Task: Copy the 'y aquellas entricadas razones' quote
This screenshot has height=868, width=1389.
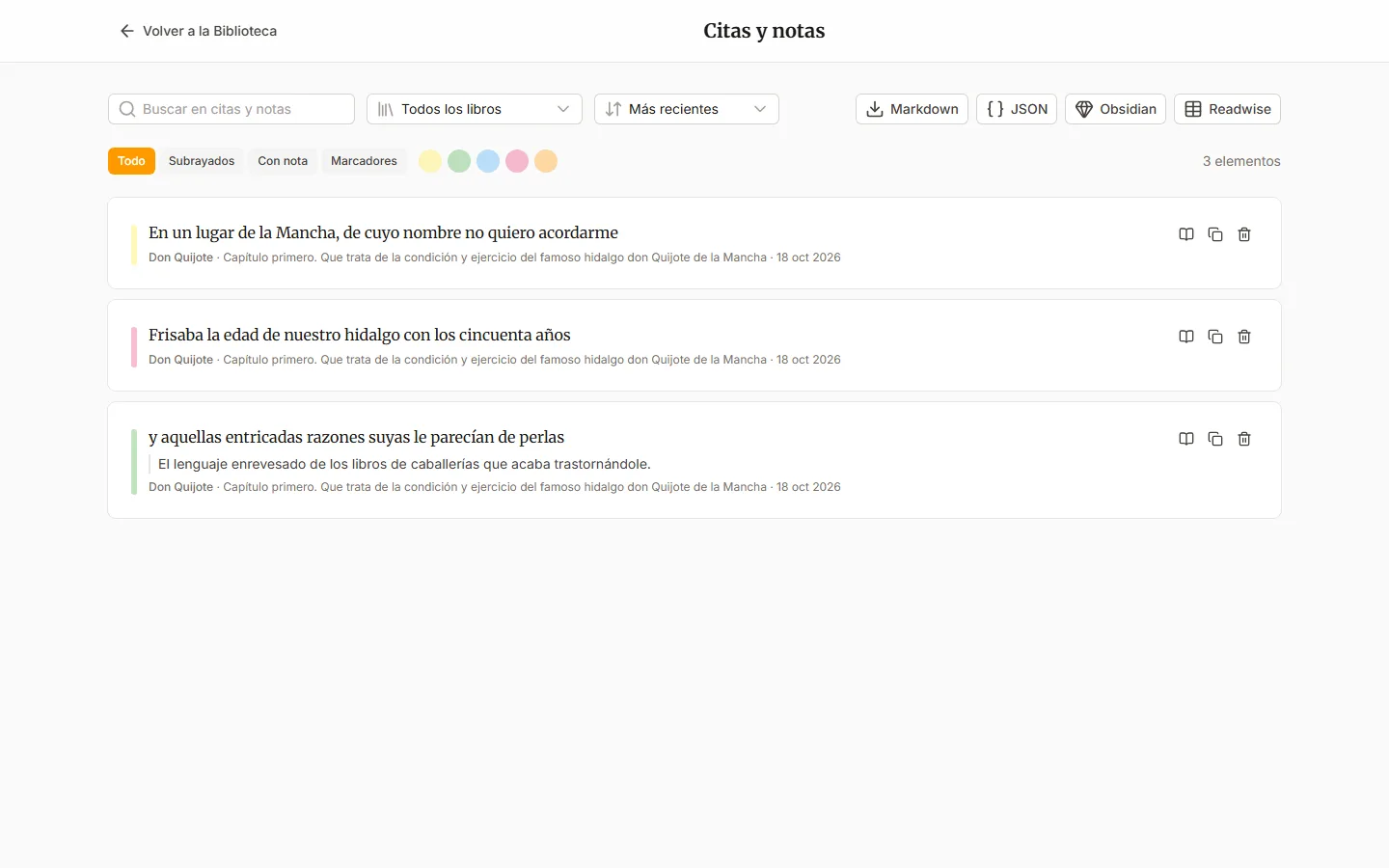Action: coord(1215,439)
